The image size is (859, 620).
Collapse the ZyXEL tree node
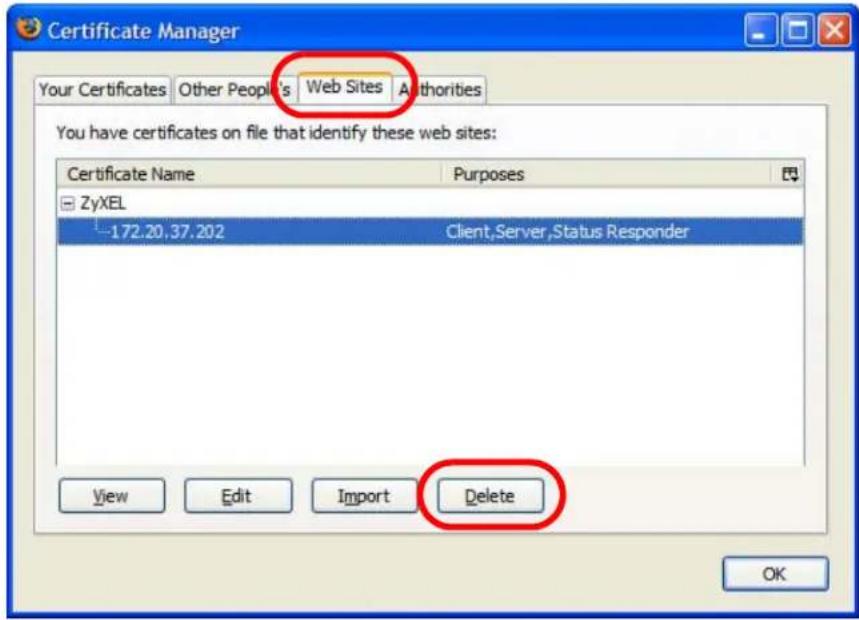(67, 204)
